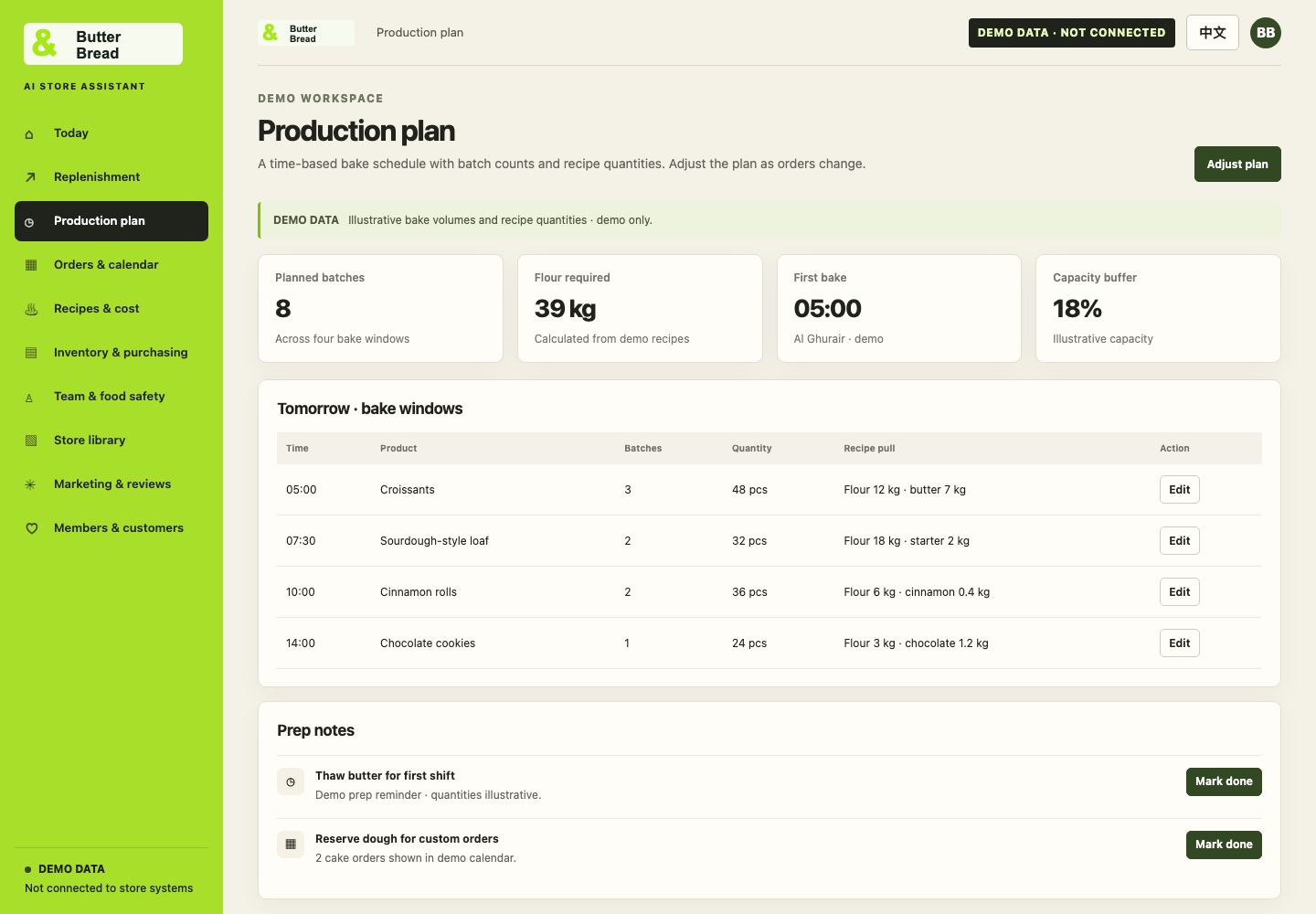Screen dimensions: 1316x914
Task: Click the library icon beside Store library
Action: coord(31,441)
